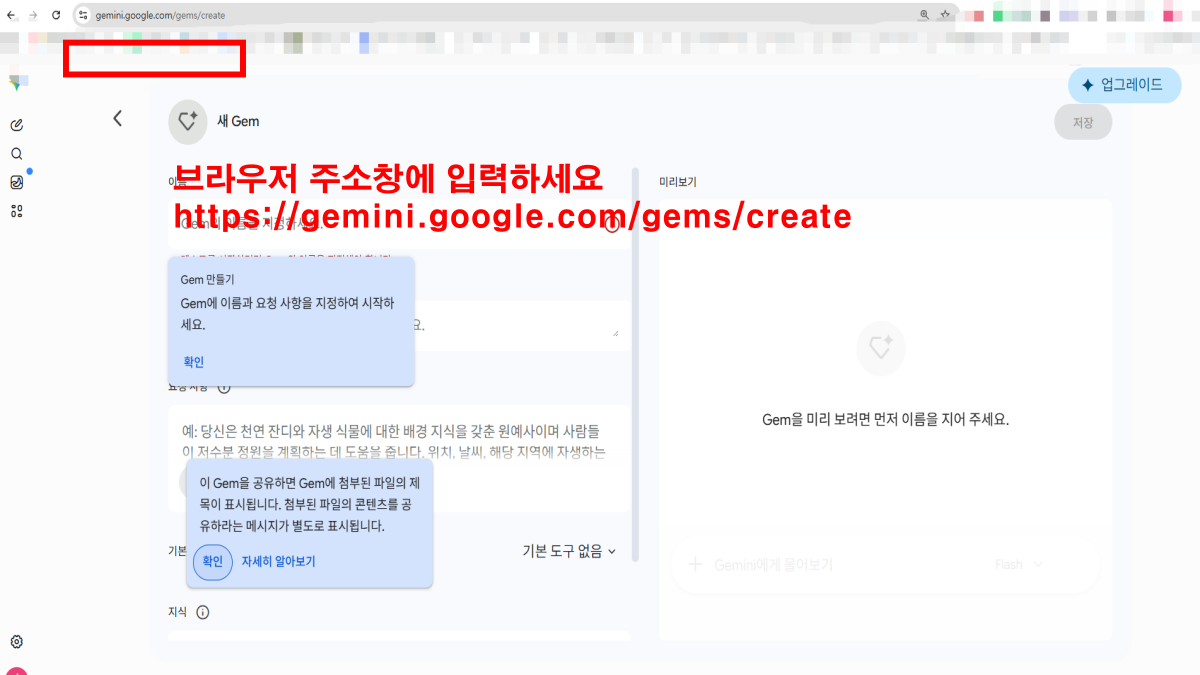Image resolution: width=1200 pixels, height=675 pixels.
Task: Click the address bar URL gemini.google.com/gems/create
Action: [160, 15]
